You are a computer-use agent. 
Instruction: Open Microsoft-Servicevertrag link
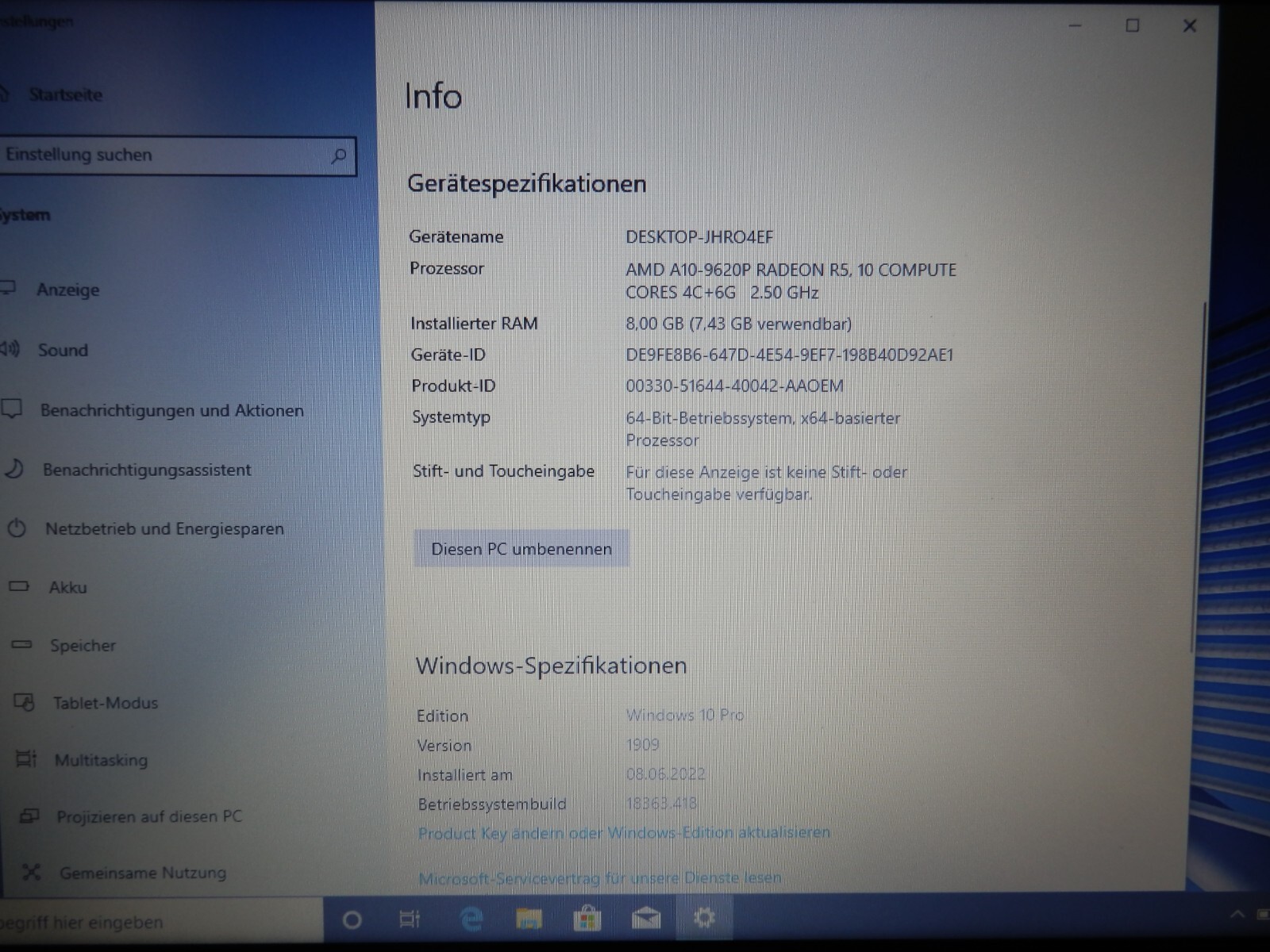(x=600, y=878)
